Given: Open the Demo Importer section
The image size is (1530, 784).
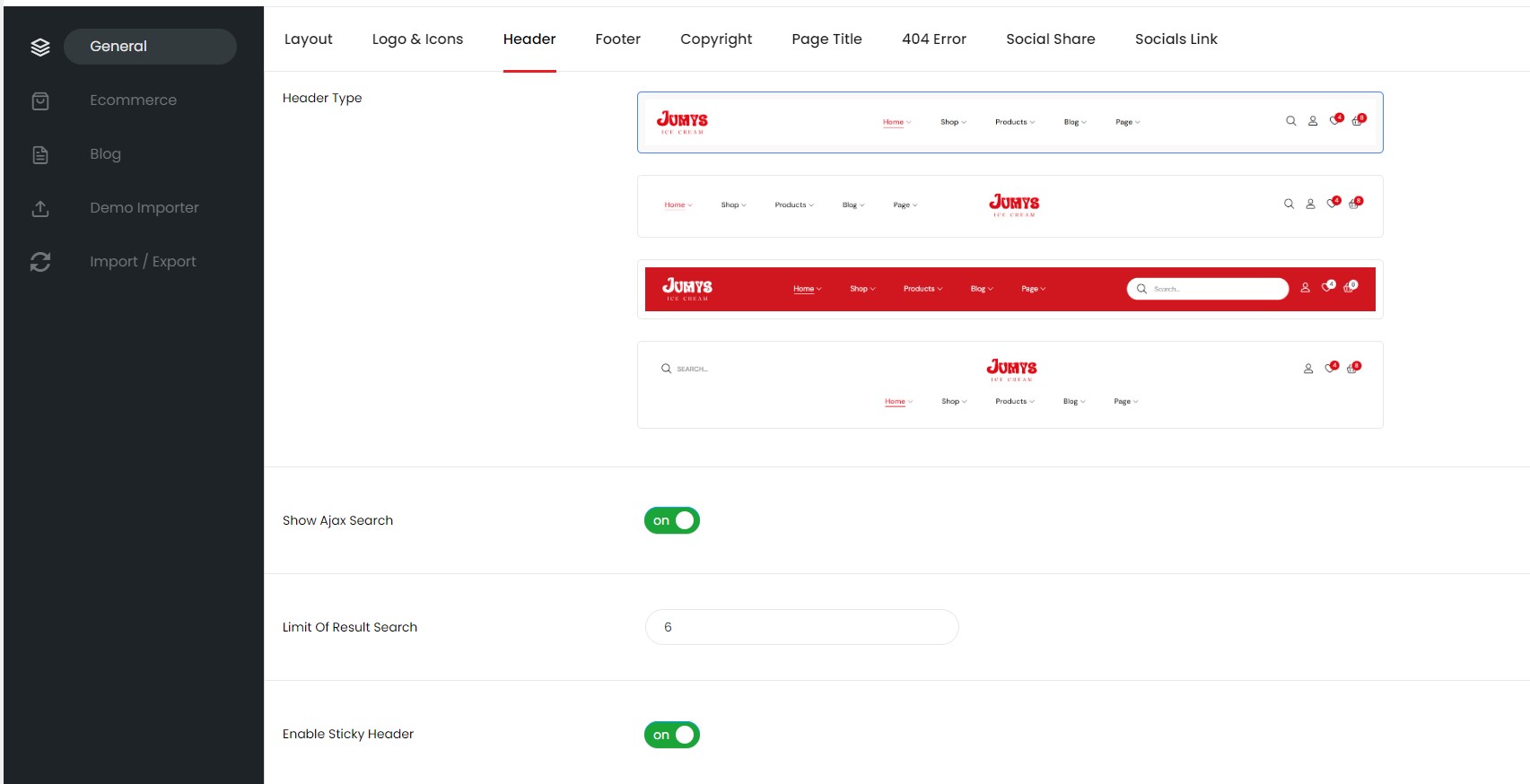Looking at the screenshot, I should [x=144, y=208].
